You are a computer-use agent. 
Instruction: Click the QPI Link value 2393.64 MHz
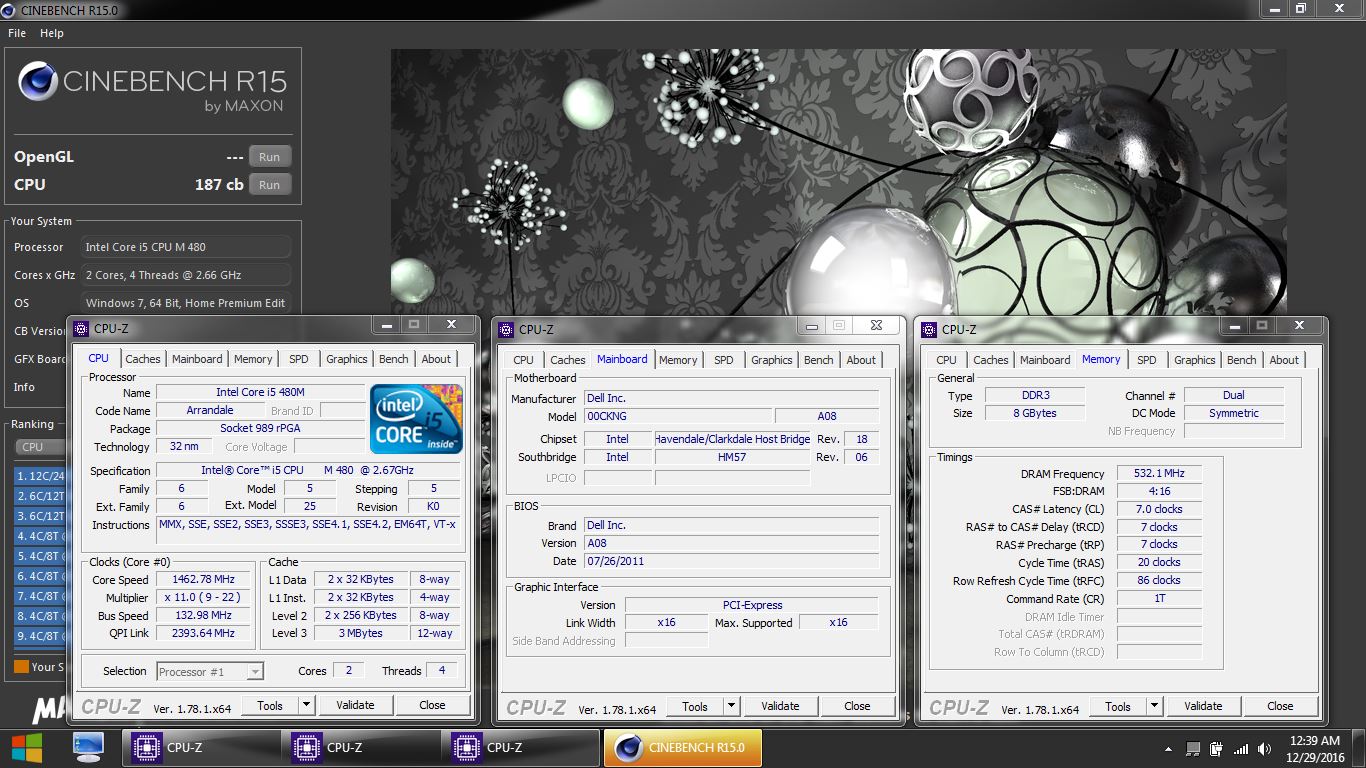coord(204,633)
